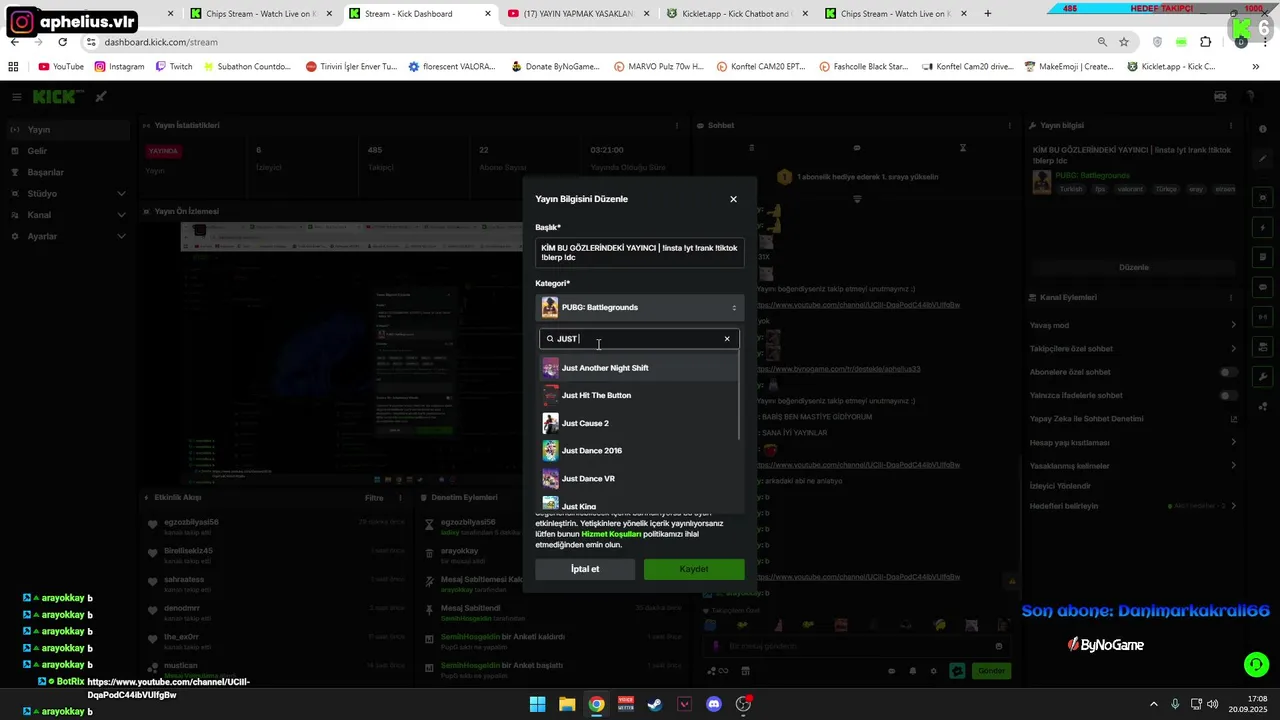Screen dimensions: 1280x720
Task: Open browser extensions puzzle icon
Action: (1205, 42)
